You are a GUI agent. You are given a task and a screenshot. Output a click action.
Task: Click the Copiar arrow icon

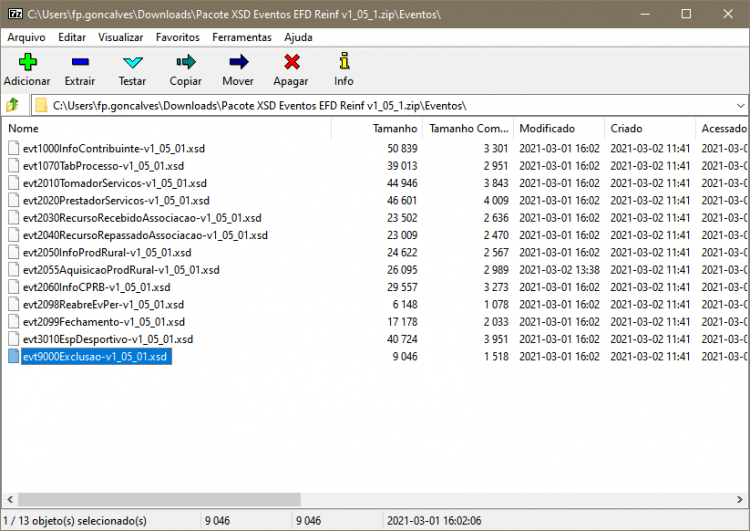pyautogui.click(x=186, y=62)
